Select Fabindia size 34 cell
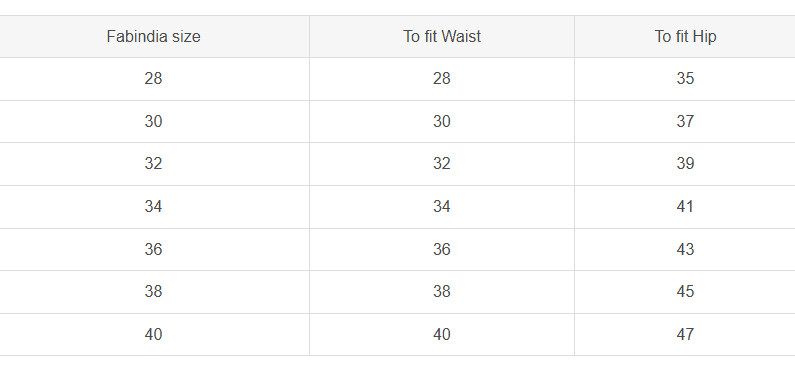 click(153, 207)
